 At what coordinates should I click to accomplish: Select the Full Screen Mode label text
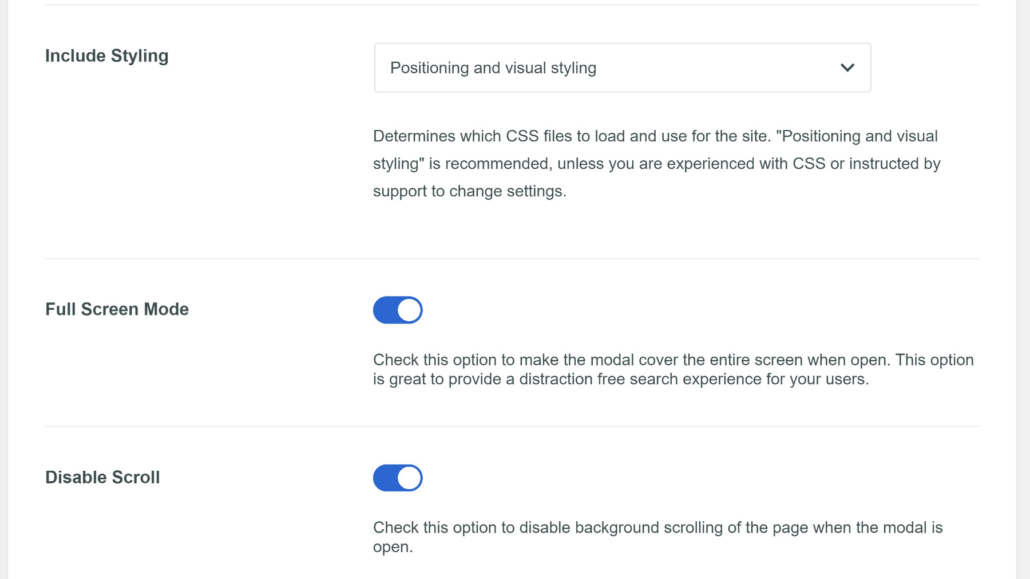pyautogui.click(x=116, y=309)
